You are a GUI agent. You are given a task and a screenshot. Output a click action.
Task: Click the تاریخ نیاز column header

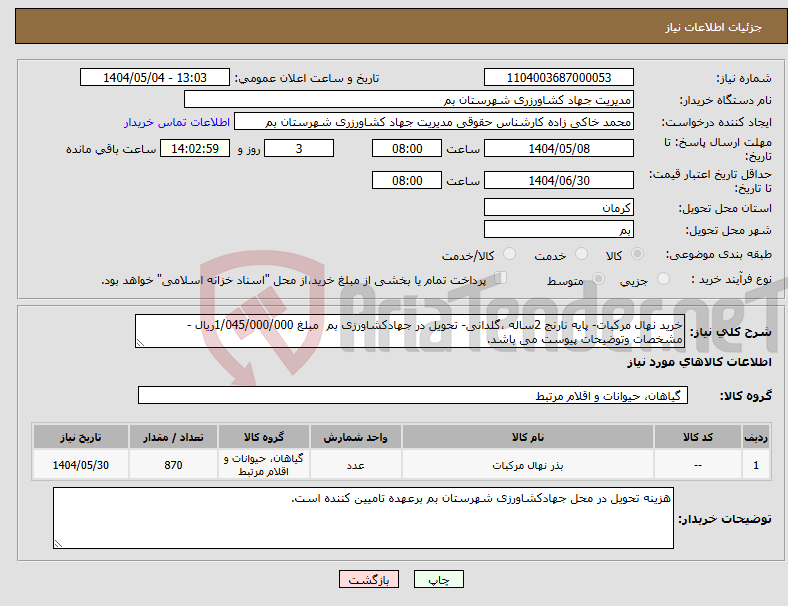click(81, 437)
